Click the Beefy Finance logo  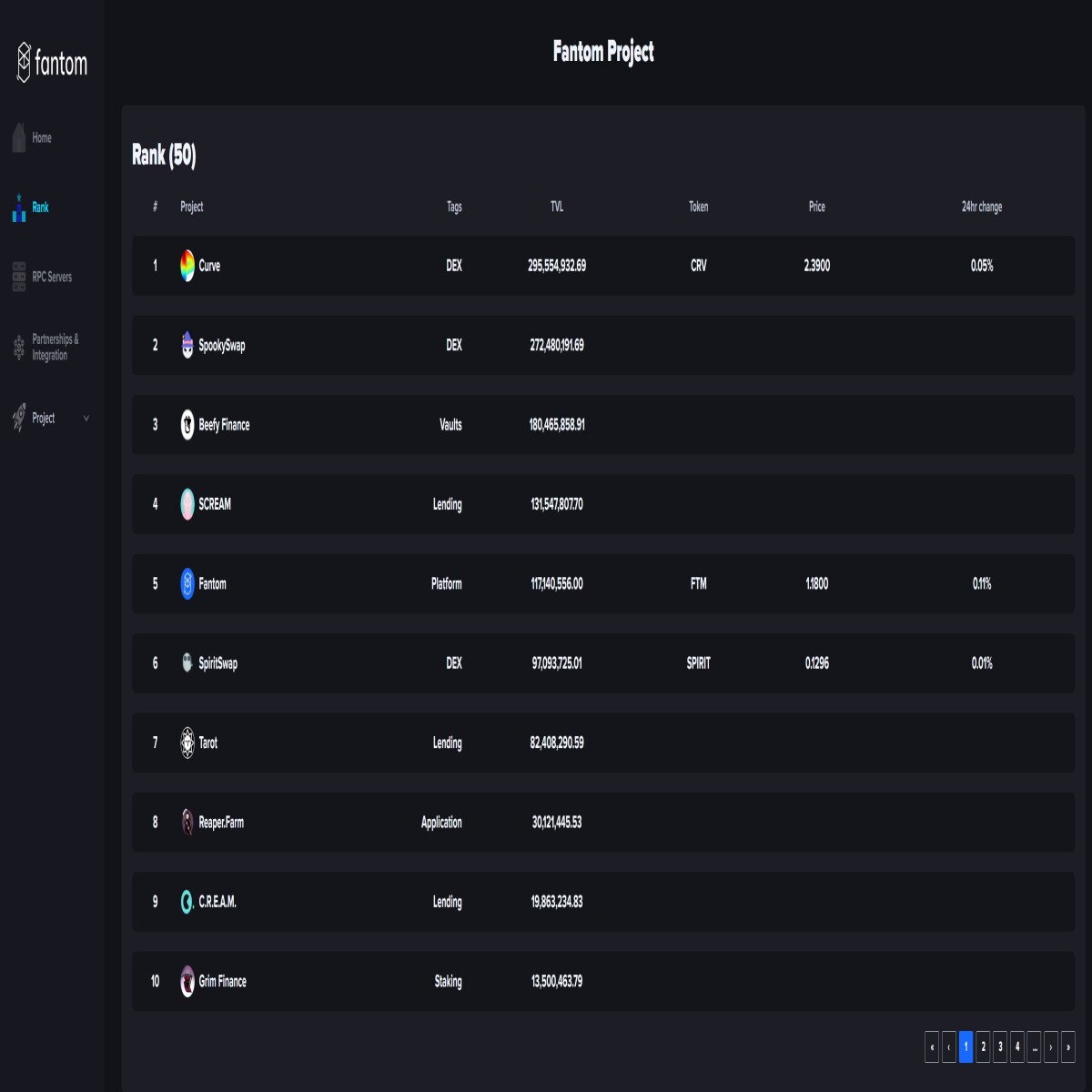(187, 425)
